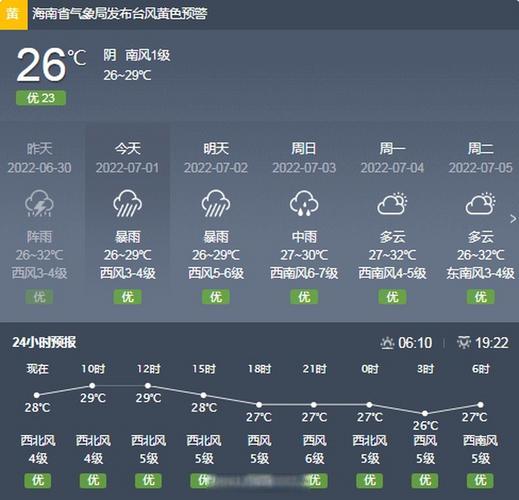Select the 现在 point on temperature curve
The height and width of the screenshot is (500, 519).
(x=37, y=395)
